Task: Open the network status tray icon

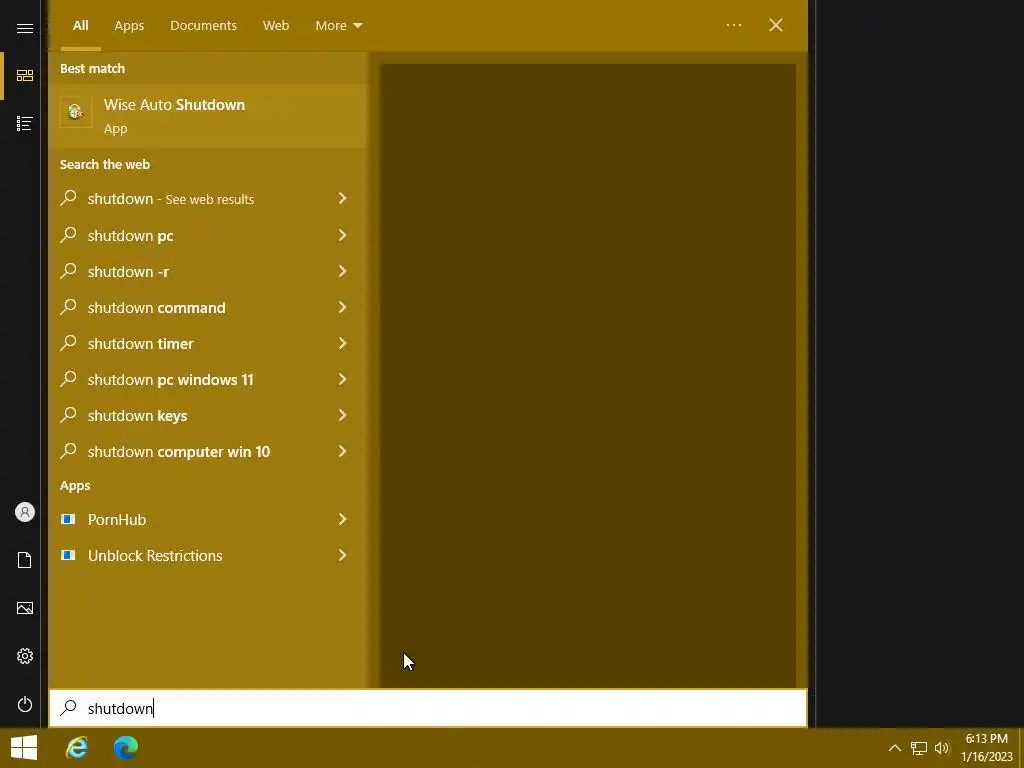Action: pos(919,748)
